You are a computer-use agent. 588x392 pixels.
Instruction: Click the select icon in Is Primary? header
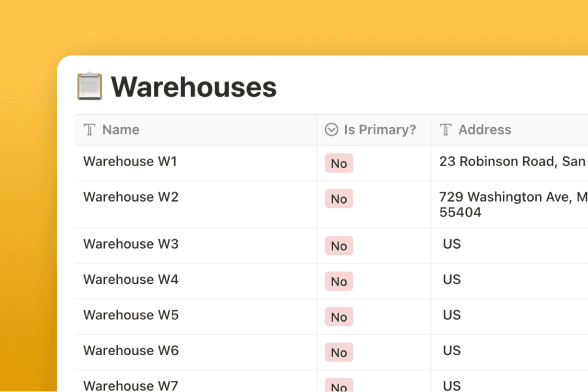pyautogui.click(x=332, y=129)
